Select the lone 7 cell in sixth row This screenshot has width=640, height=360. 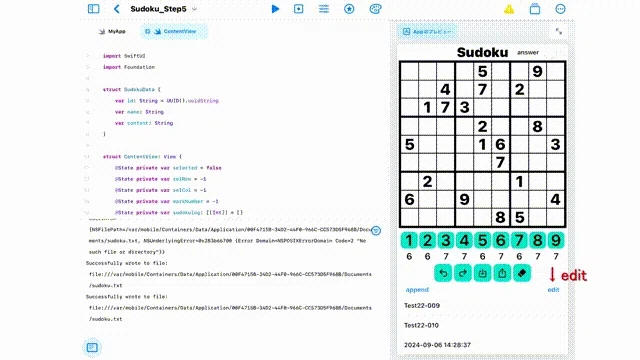500,162
